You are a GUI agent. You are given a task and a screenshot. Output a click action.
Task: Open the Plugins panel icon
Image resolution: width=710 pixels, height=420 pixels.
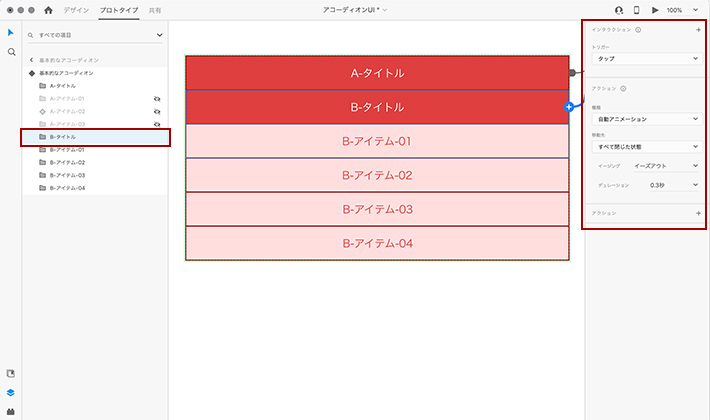pos(11,411)
